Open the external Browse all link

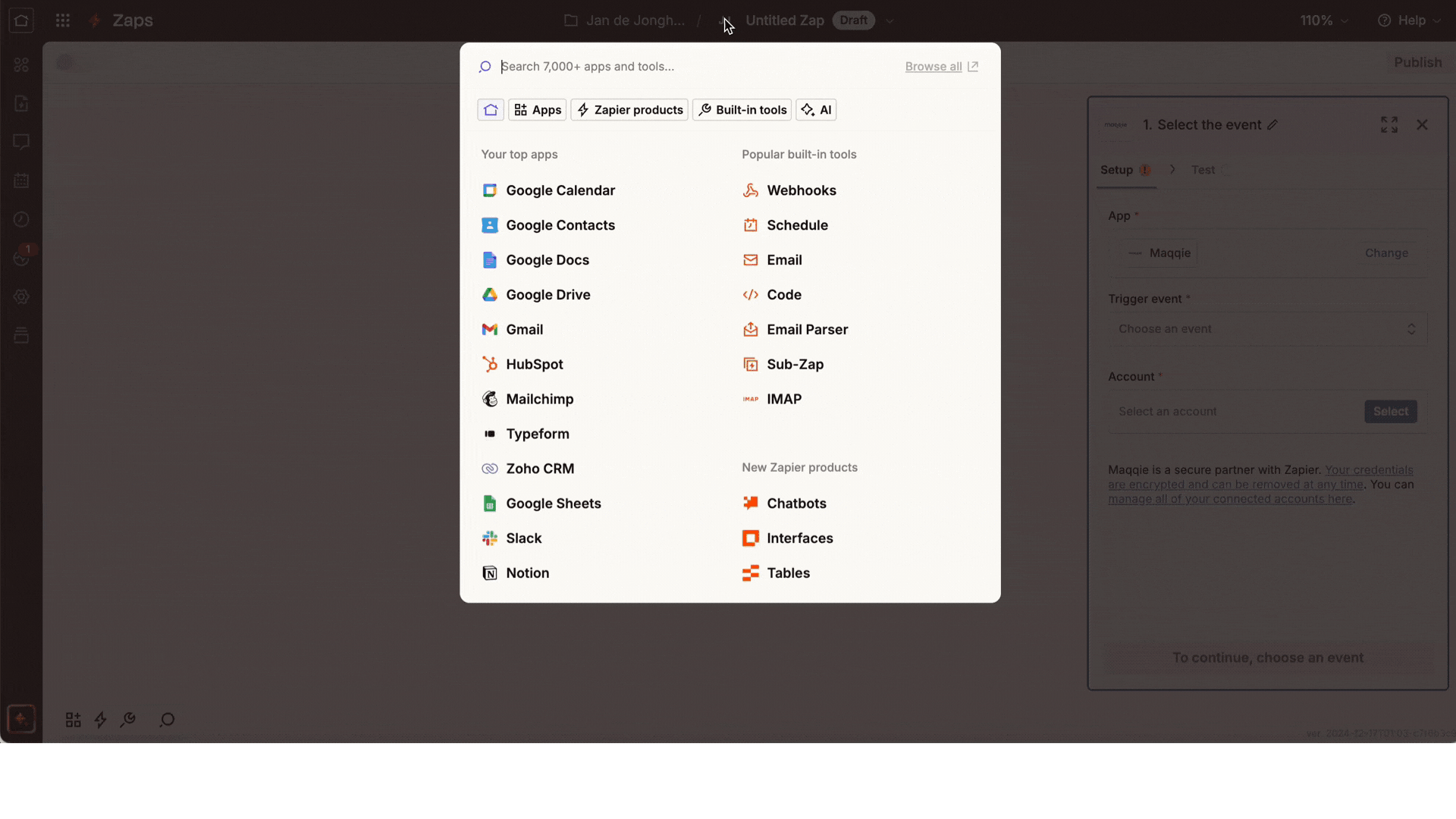(941, 67)
